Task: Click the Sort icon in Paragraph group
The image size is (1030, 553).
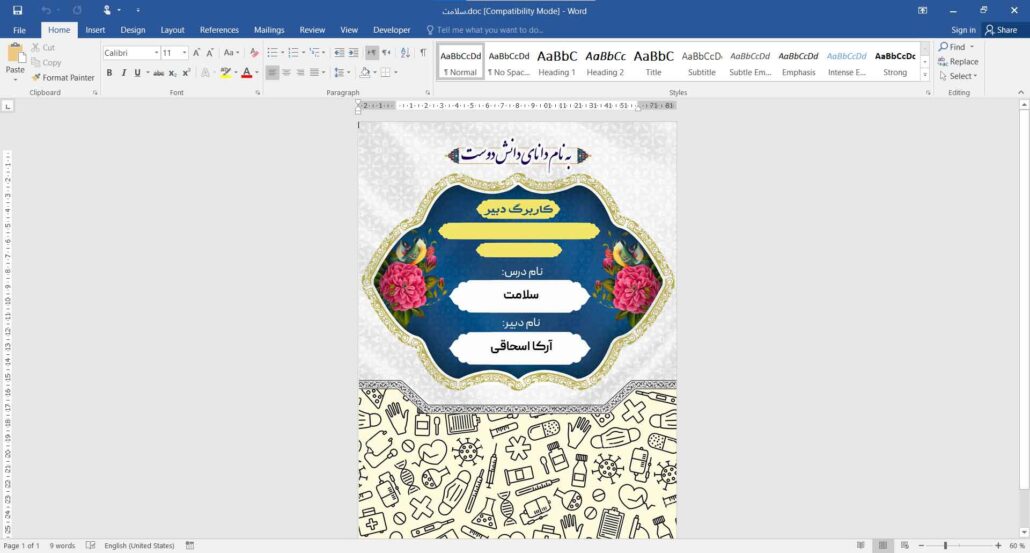Action: [x=406, y=53]
